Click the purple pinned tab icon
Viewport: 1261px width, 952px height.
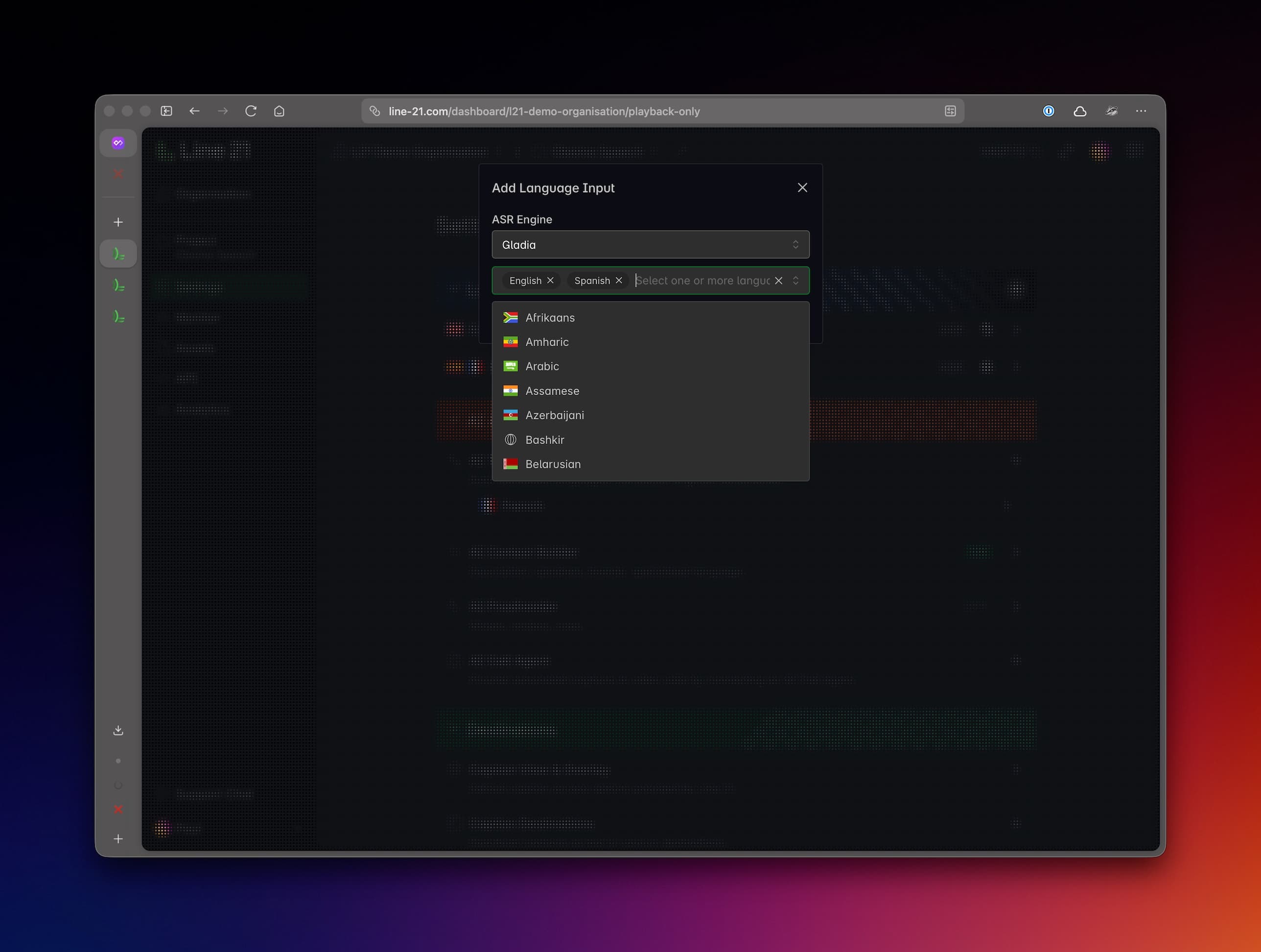coord(118,143)
